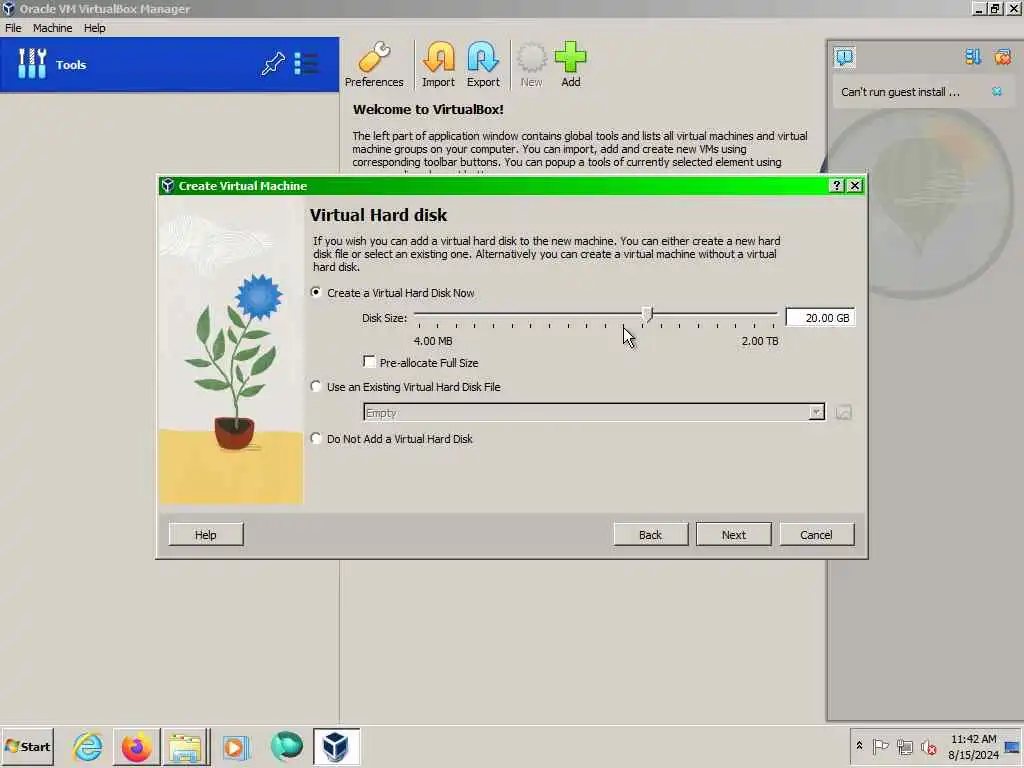The height and width of the screenshot is (768, 1024).
Task: Cancel the Create Virtual Machine wizard
Action: tap(816, 534)
